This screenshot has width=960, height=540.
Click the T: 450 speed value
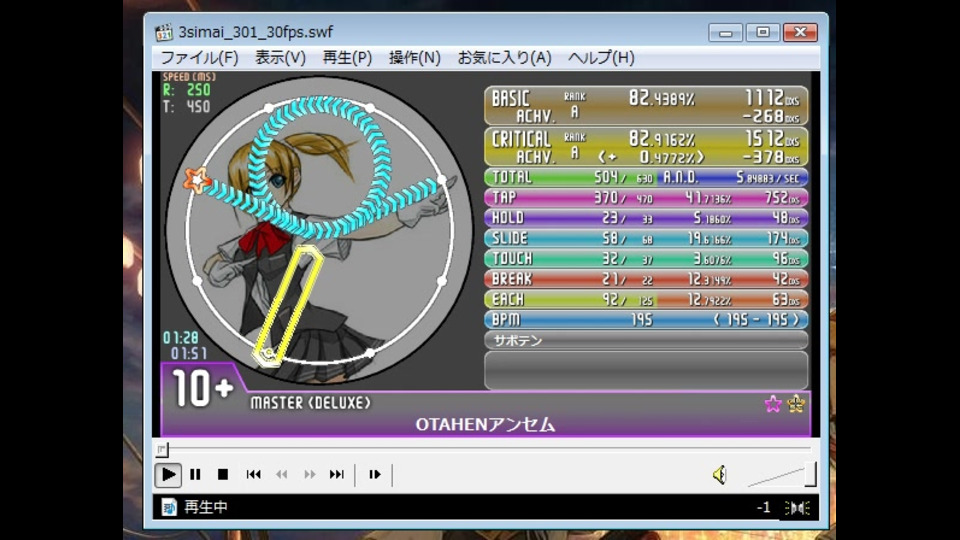187,107
